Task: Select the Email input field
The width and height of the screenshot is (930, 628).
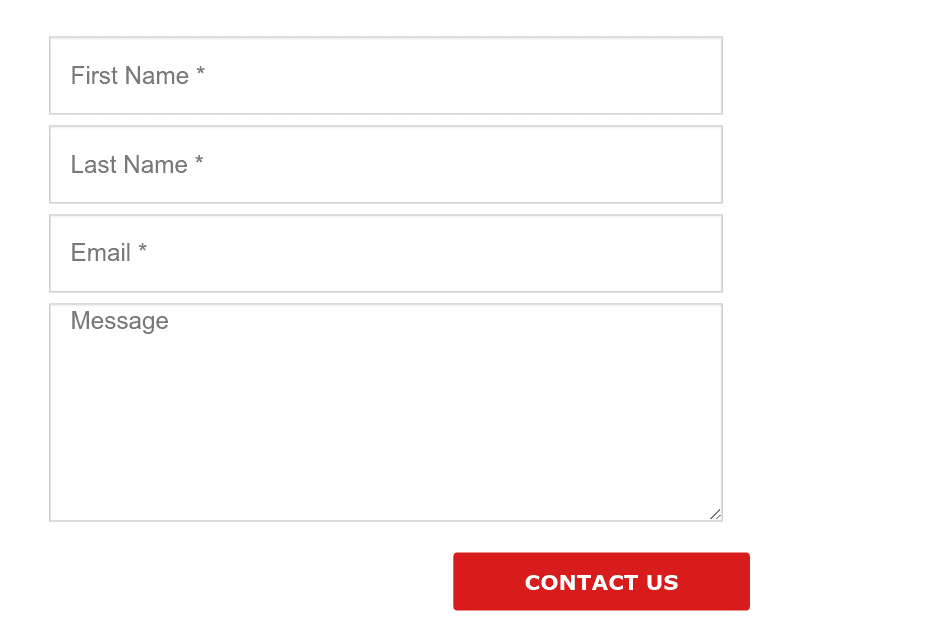Action: 386,253
